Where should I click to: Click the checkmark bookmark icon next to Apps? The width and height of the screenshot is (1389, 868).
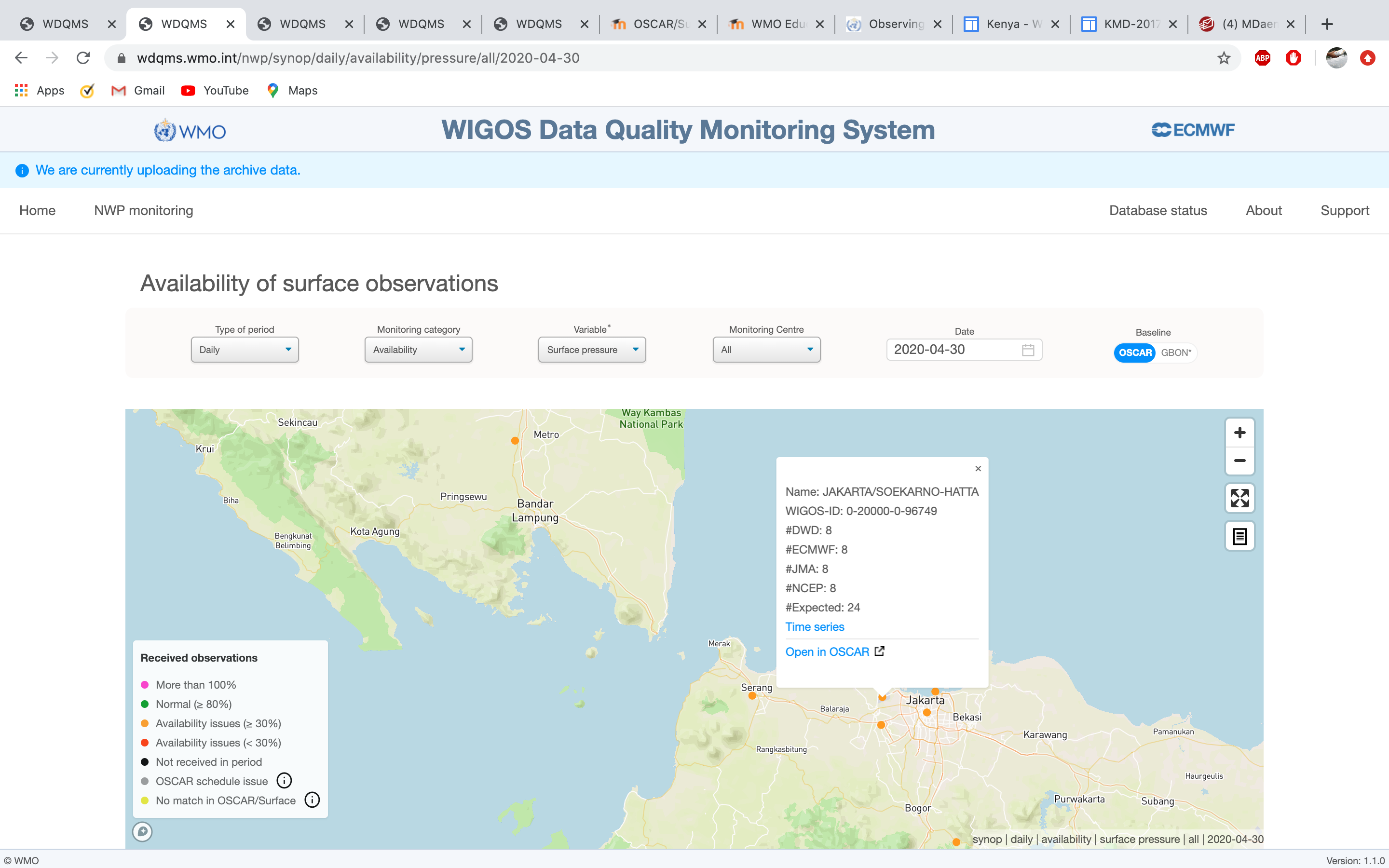[x=87, y=91]
